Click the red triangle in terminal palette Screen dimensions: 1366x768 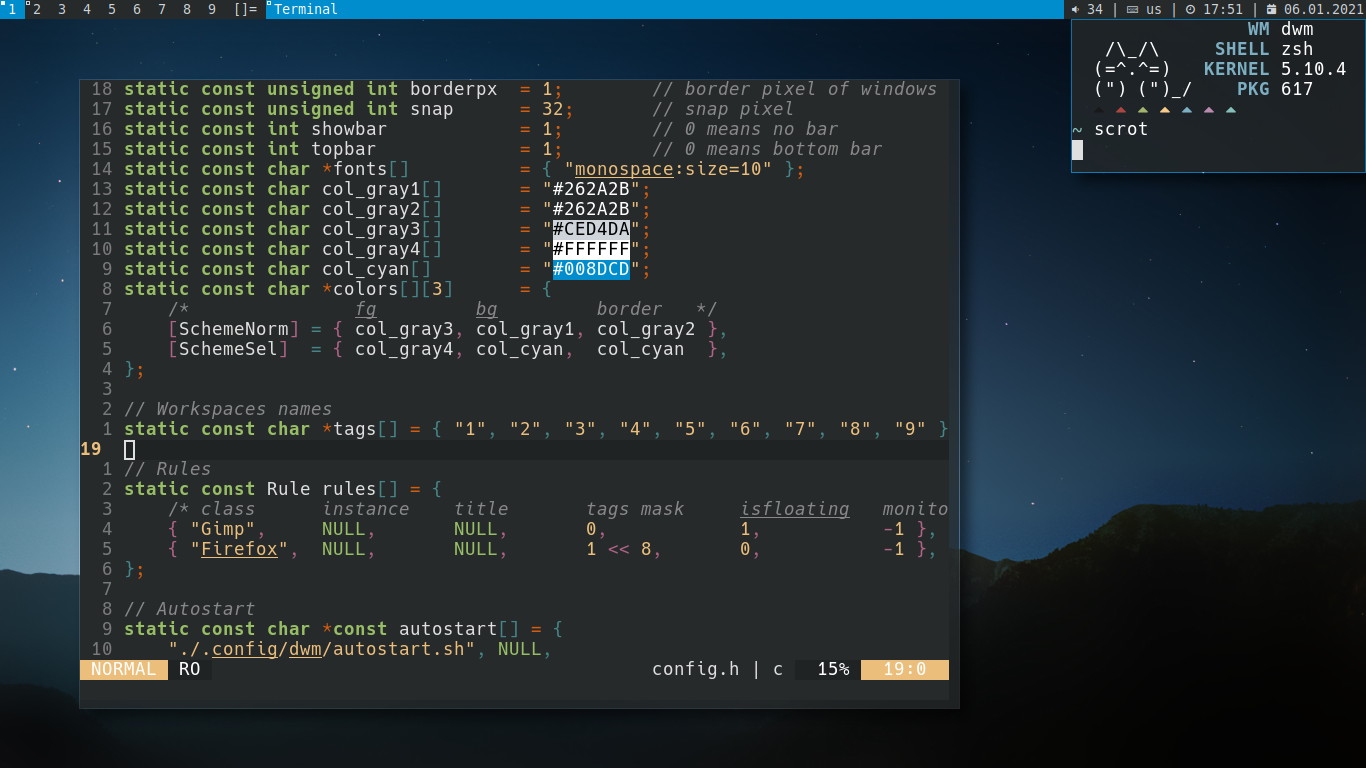(1121, 110)
